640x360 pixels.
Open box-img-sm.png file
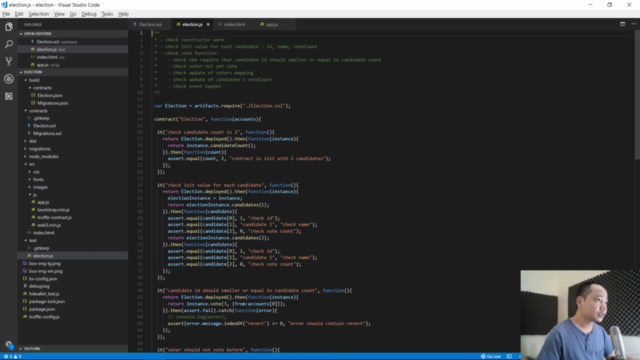click(73, 271)
